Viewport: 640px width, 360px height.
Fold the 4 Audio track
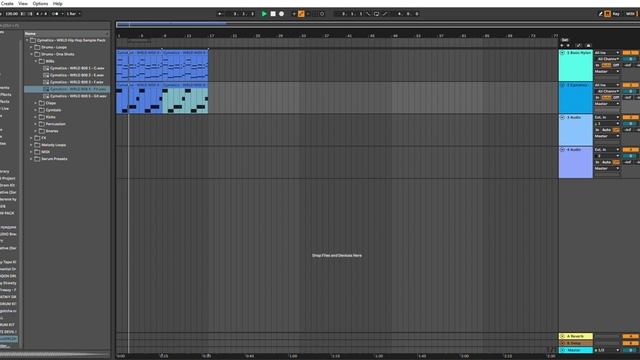tap(562, 150)
